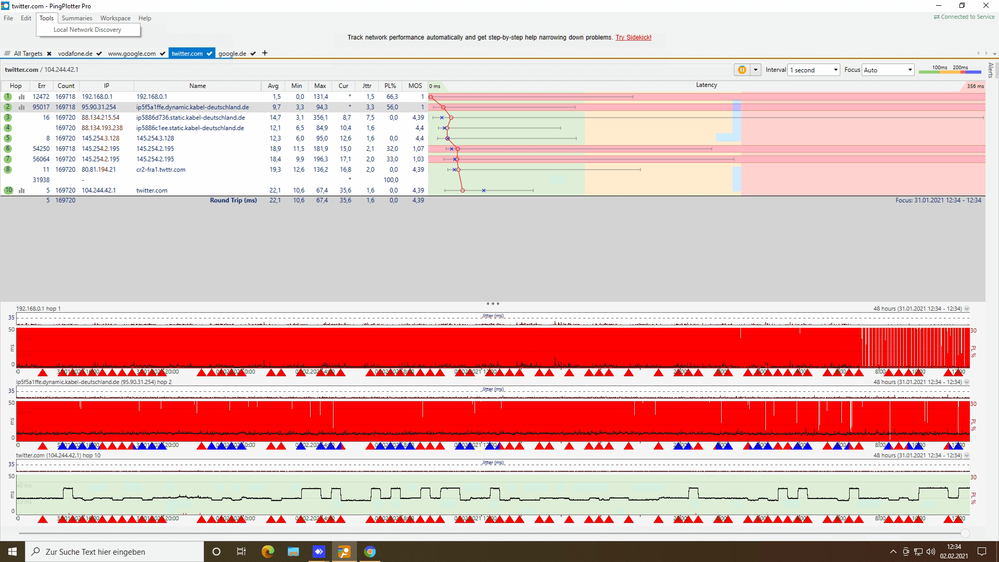Screen dimensions: 999x562
Task: Sort by the Avg column header
Action: (273, 86)
